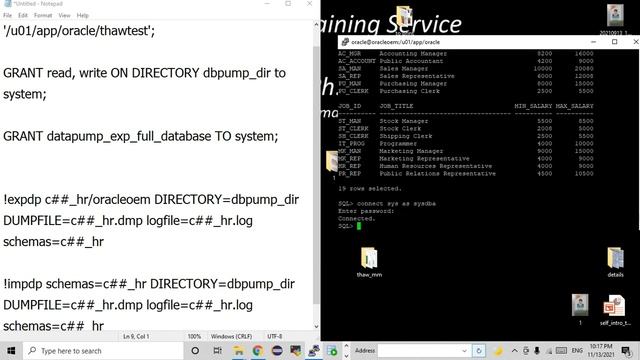640x360 pixels.
Task: Click taskbar toolbar up chevron
Action: 347,346
